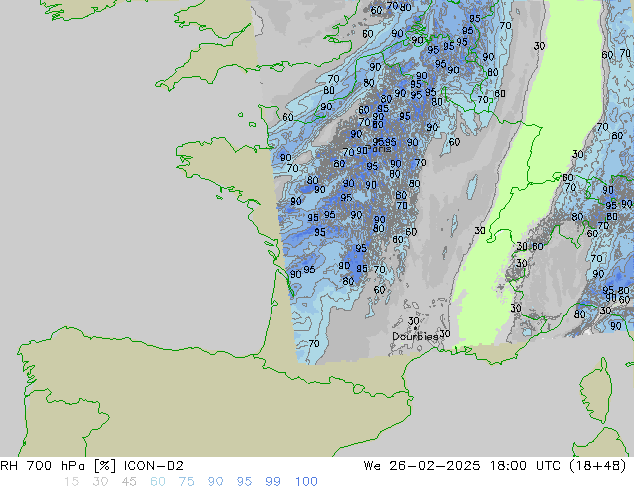This screenshot has height=490, width=634.
Task: Click the dark blue legend value 100
Action: coord(306,482)
